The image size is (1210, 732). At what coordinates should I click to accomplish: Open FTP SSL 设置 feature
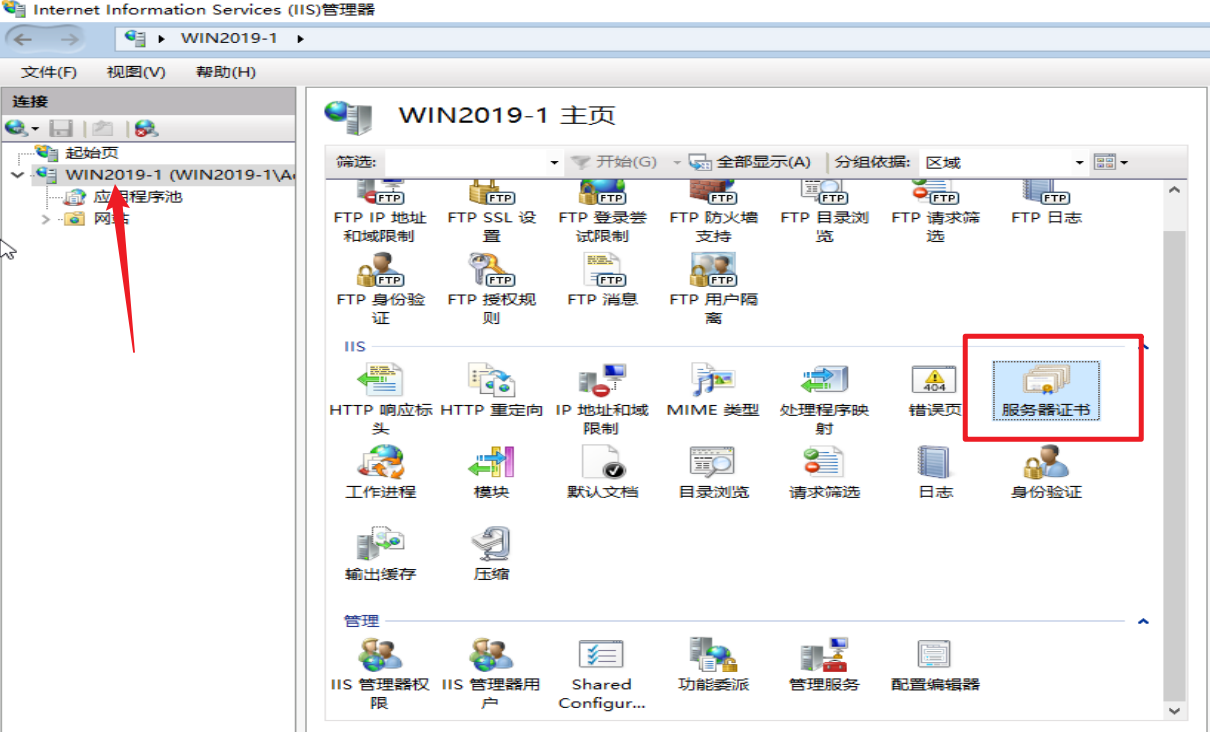tap(491, 212)
